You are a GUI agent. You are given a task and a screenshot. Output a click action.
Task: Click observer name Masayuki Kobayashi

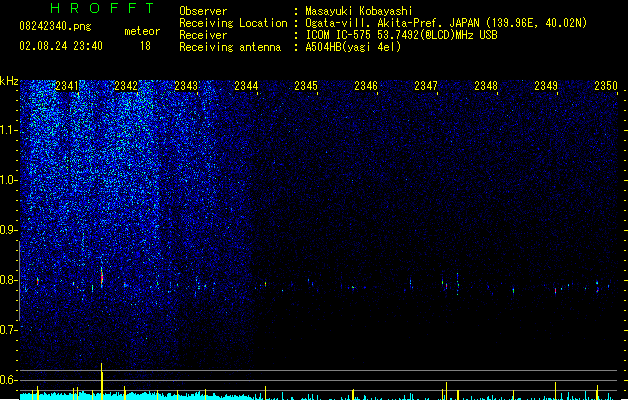point(359,11)
